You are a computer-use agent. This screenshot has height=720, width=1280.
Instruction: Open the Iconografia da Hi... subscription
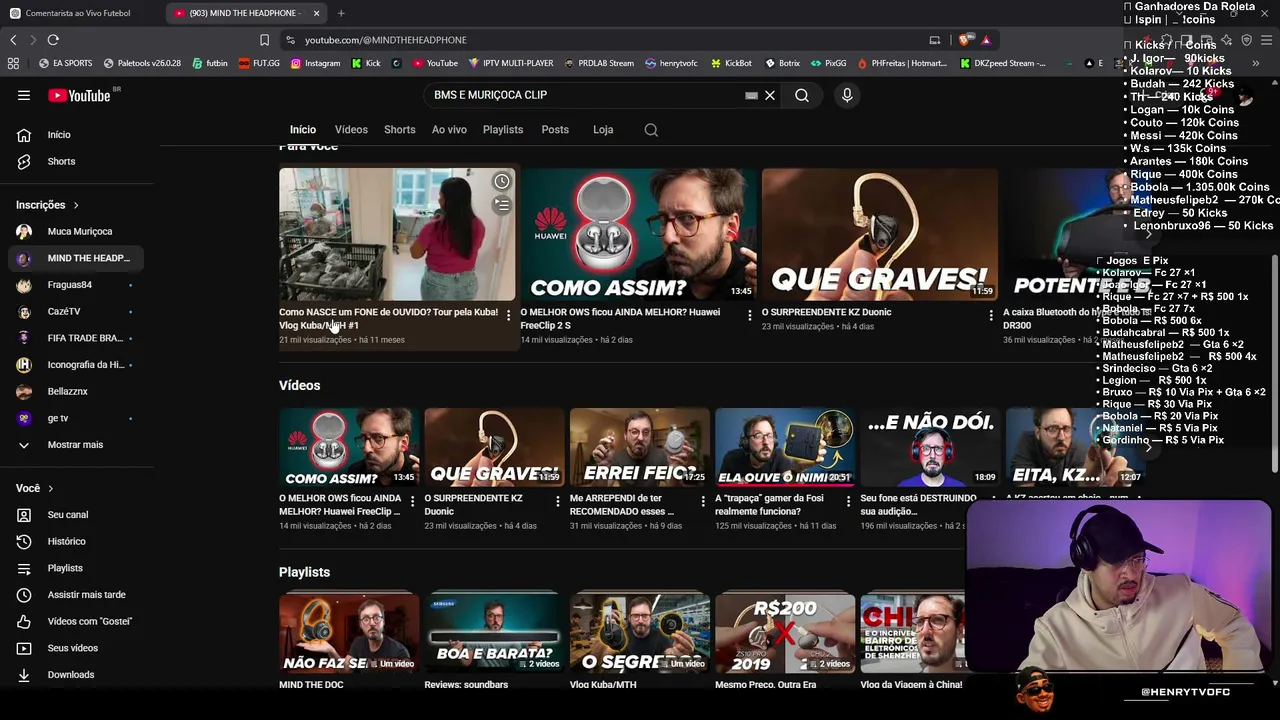pyautogui.click(x=75, y=365)
